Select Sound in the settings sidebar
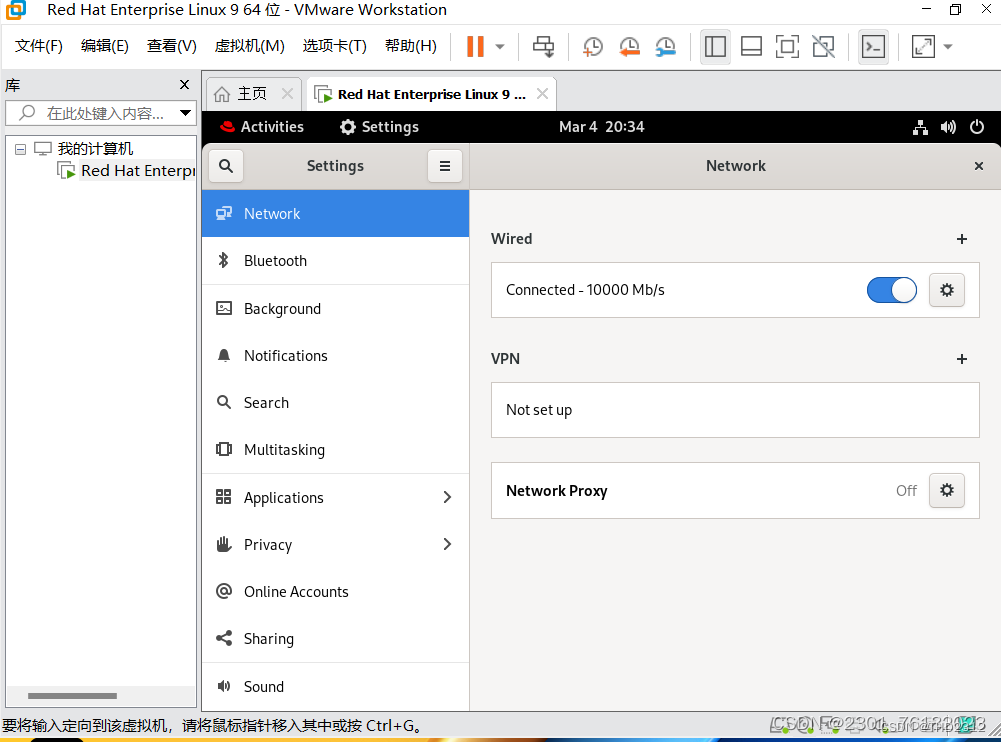The height and width of the screenshot is (742, 1001). (x=335, y=686)
